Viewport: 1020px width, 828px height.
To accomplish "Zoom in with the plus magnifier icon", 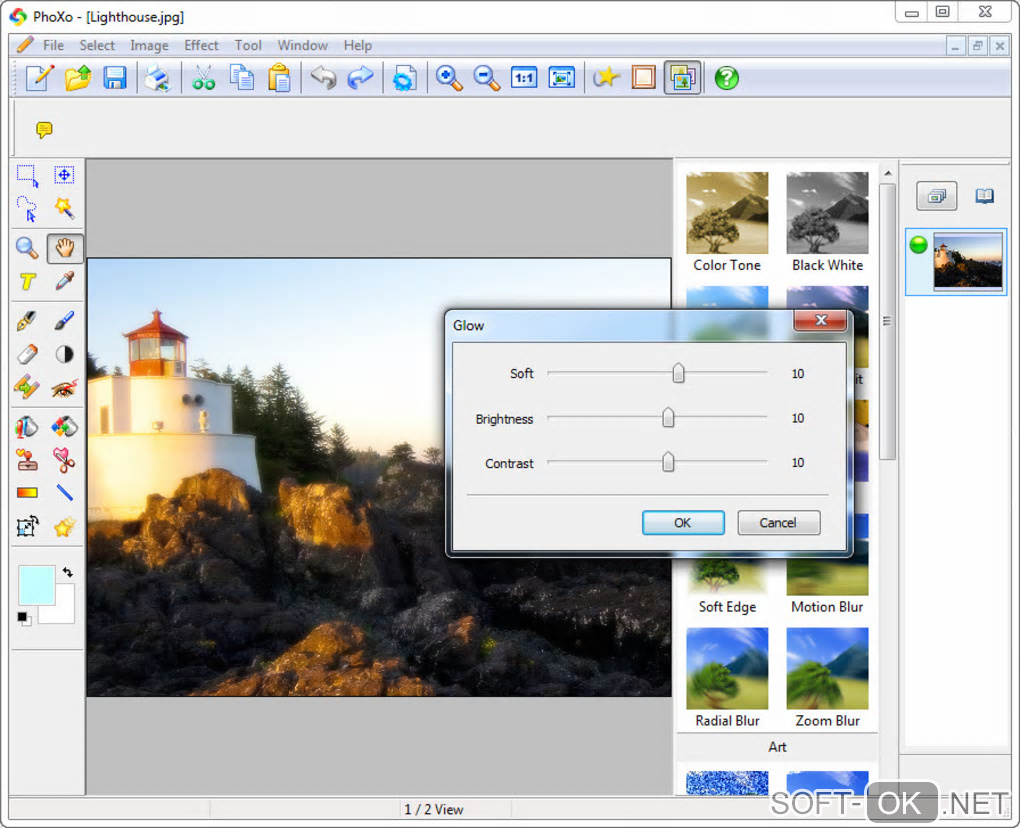I will [x=449, y=78].
